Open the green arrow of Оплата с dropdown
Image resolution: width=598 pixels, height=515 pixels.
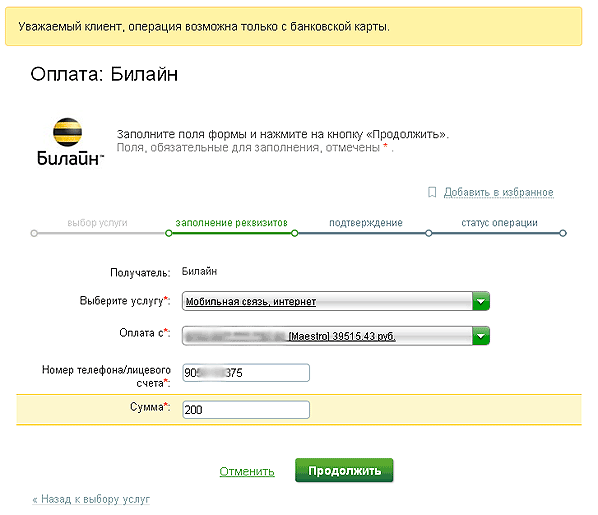(x=481, y=336)
